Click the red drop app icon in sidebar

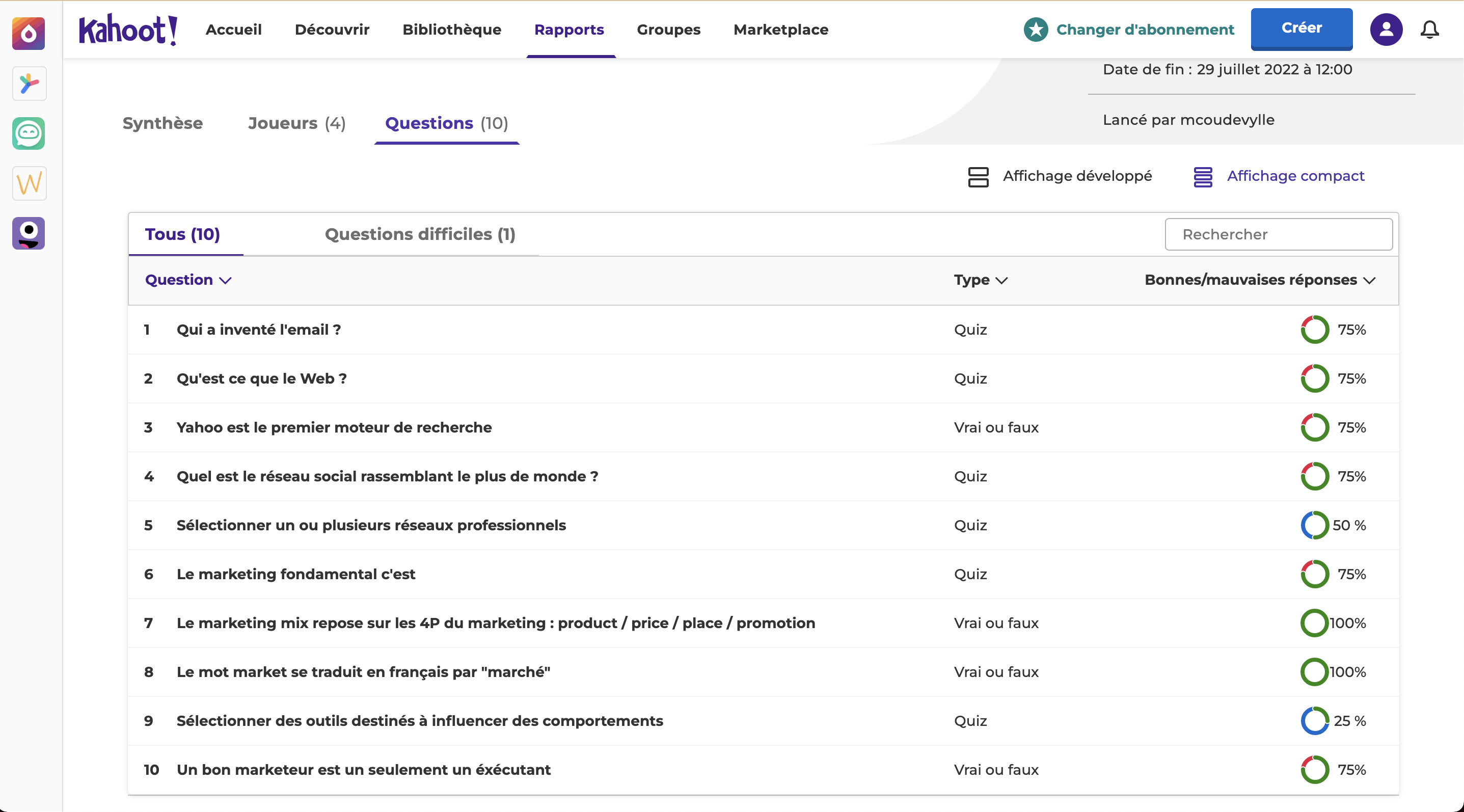tap(29, 34)
